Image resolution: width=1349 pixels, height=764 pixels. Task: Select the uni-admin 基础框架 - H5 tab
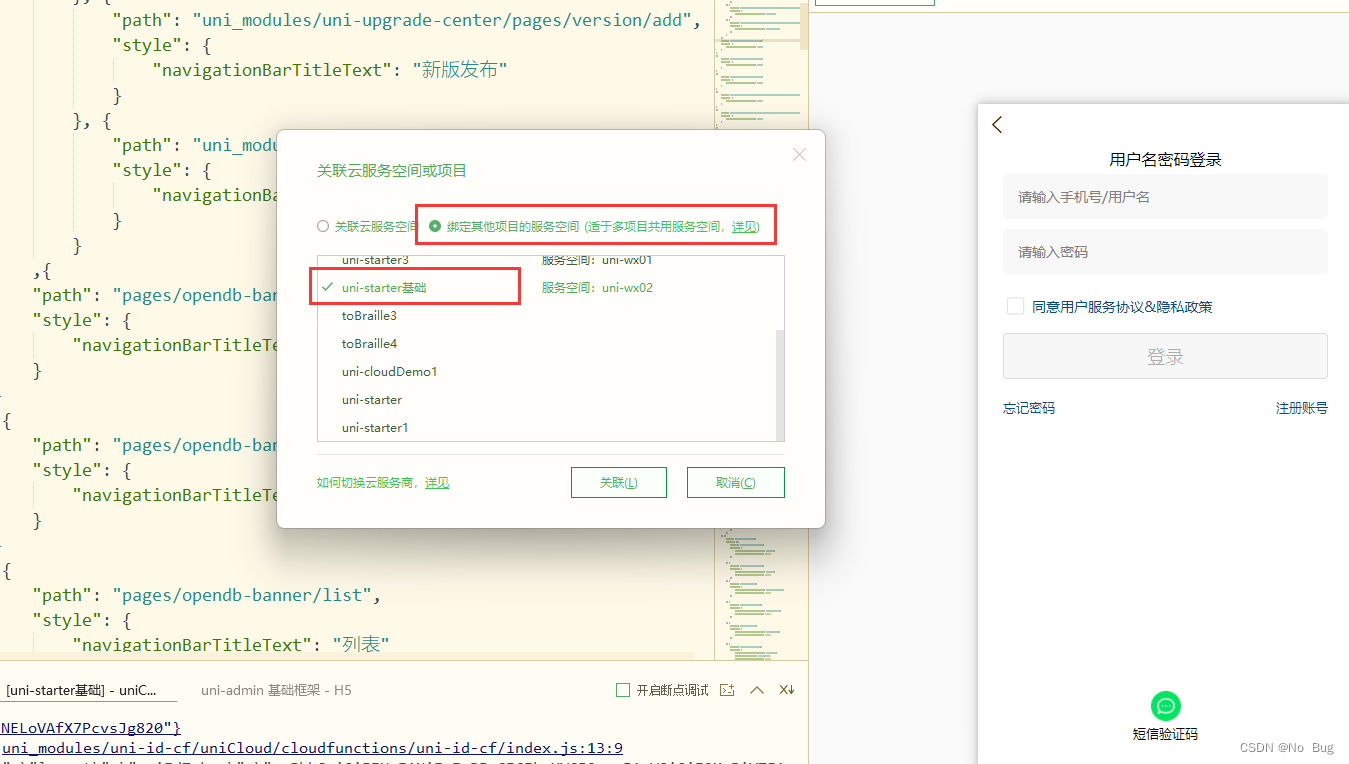[275, 689]
